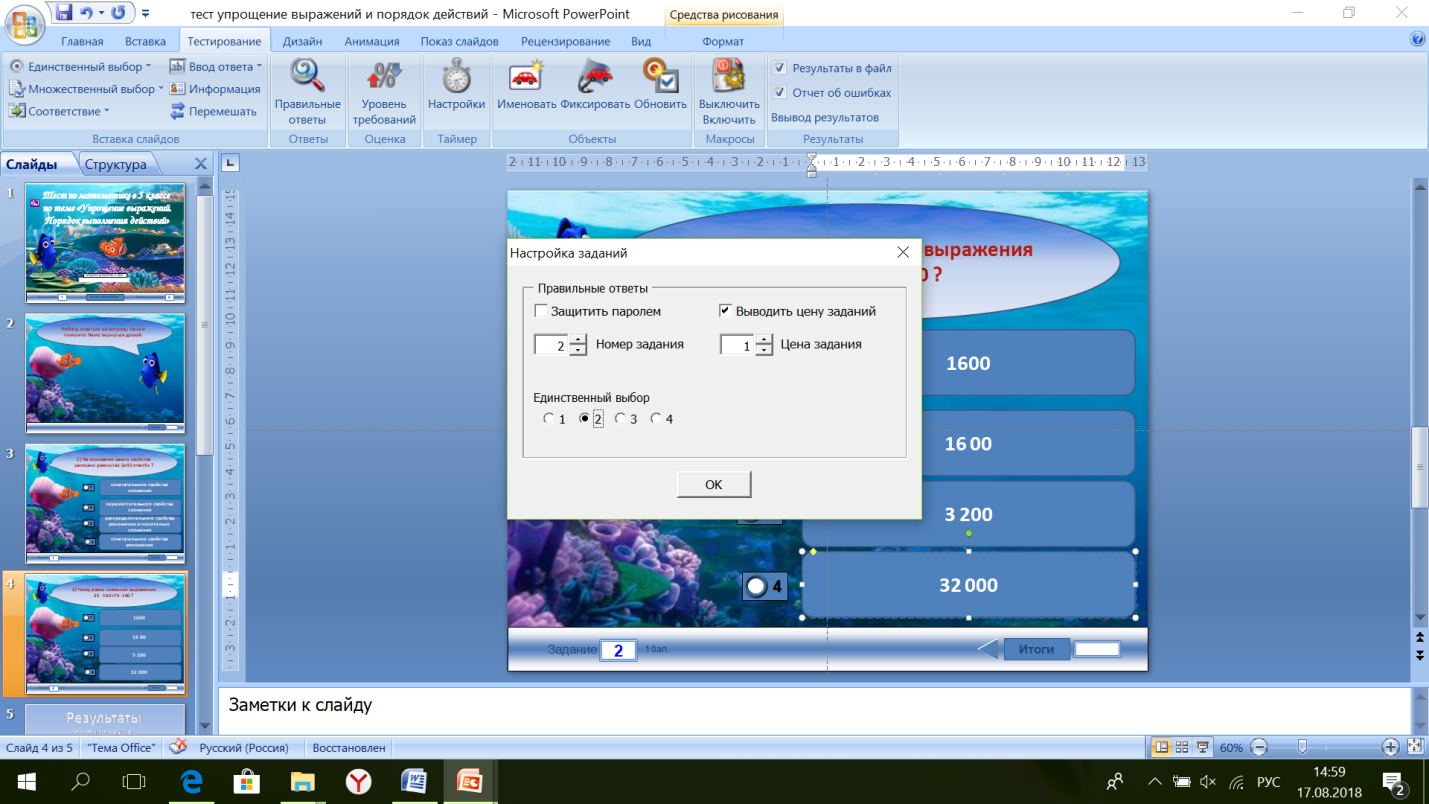The image size is (1429, 804).
Task: Select answer 4 radio in dialog
Action: (x=656, y=419)
